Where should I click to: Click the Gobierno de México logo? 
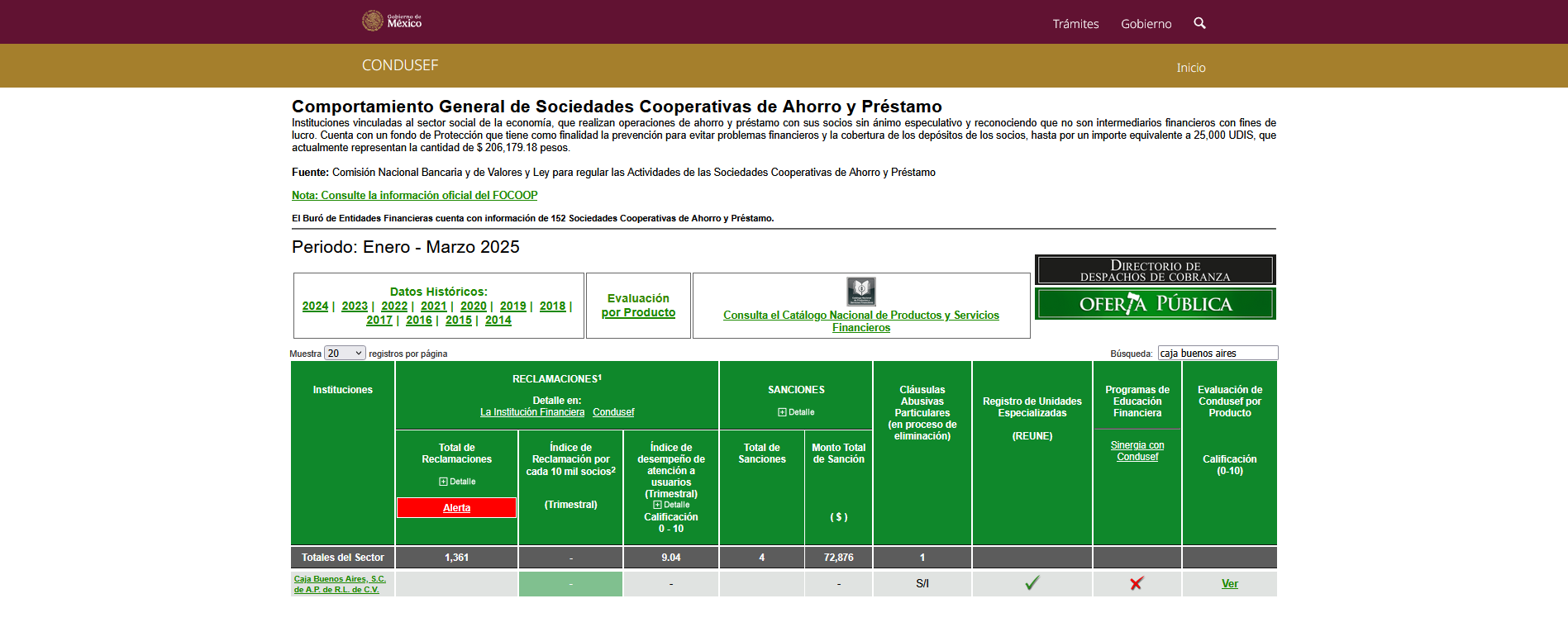tap(392, 21)
